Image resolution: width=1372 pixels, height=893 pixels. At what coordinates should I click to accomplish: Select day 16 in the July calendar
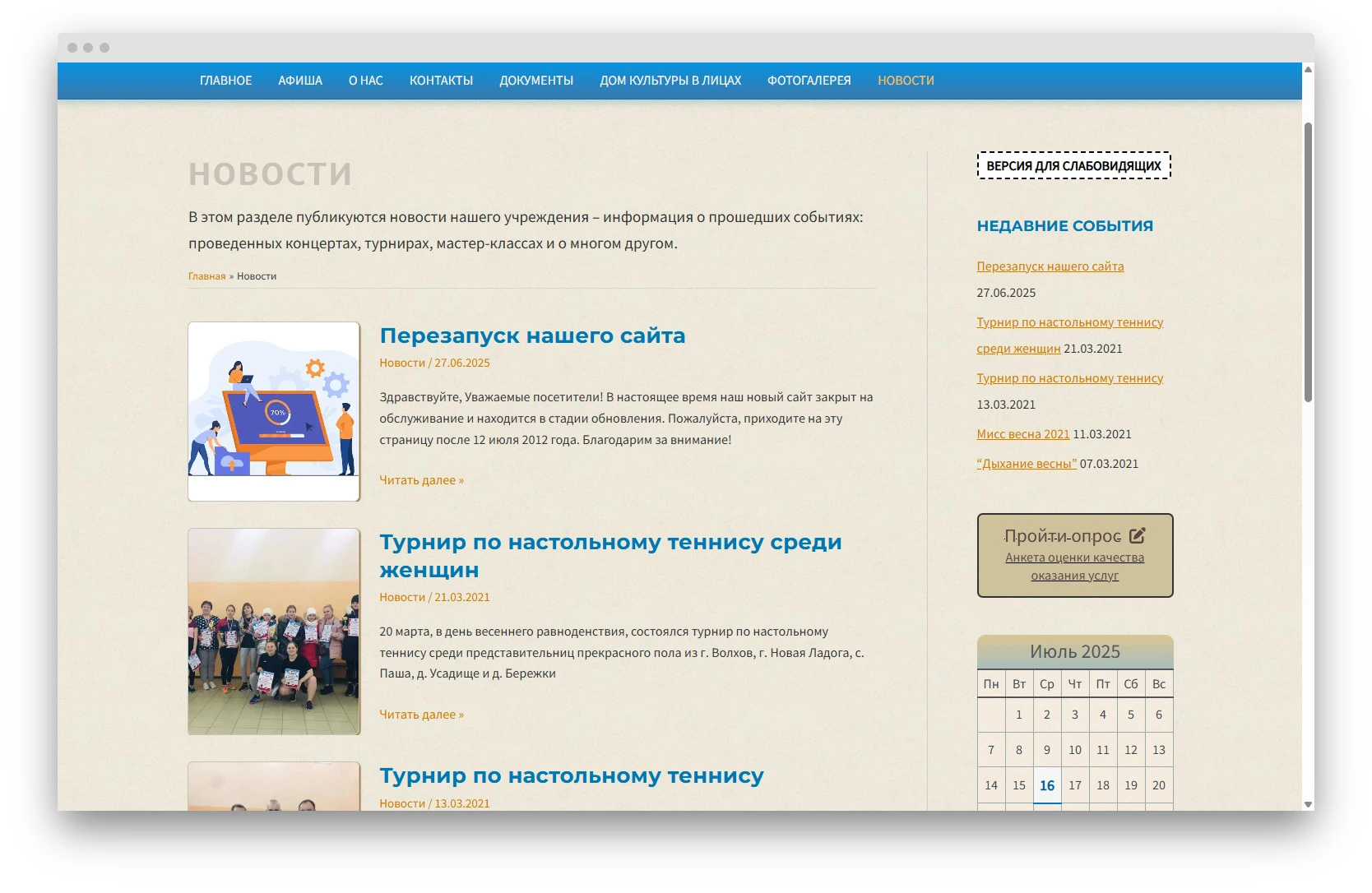point(1046,785)
